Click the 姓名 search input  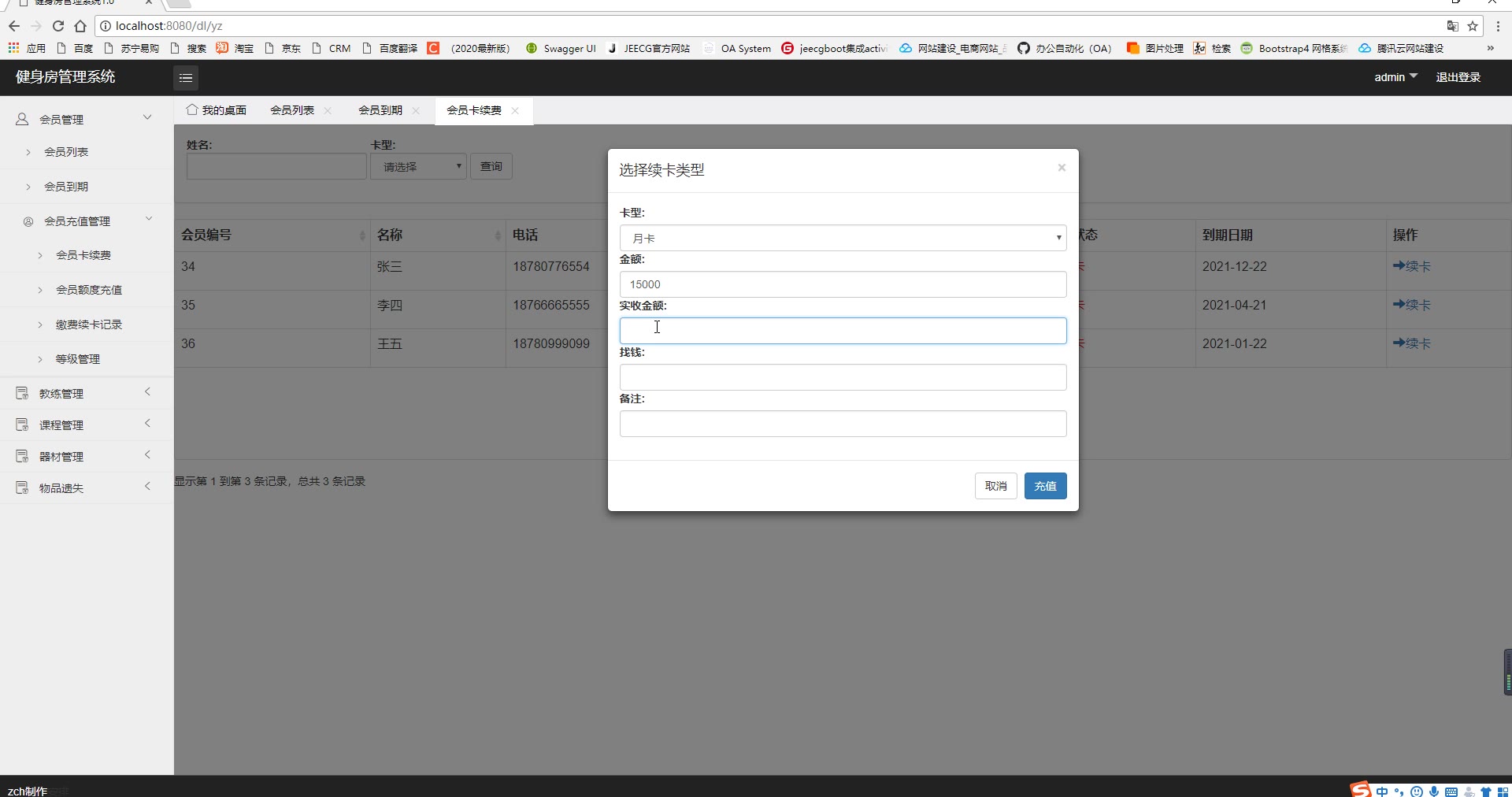pos(276,166)
